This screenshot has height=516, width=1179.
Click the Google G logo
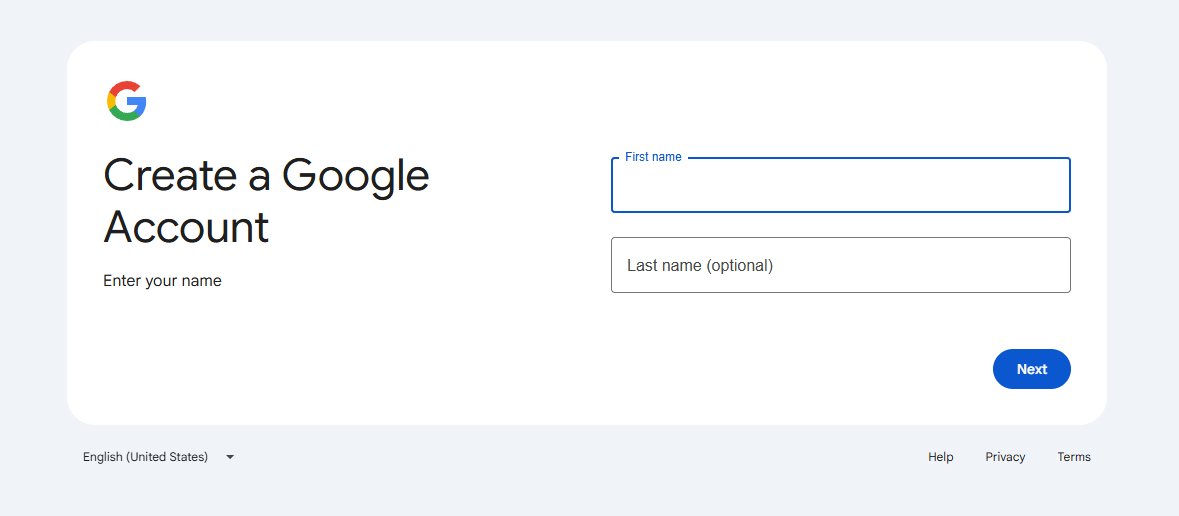pyautogui.click(x=126, y=101)
